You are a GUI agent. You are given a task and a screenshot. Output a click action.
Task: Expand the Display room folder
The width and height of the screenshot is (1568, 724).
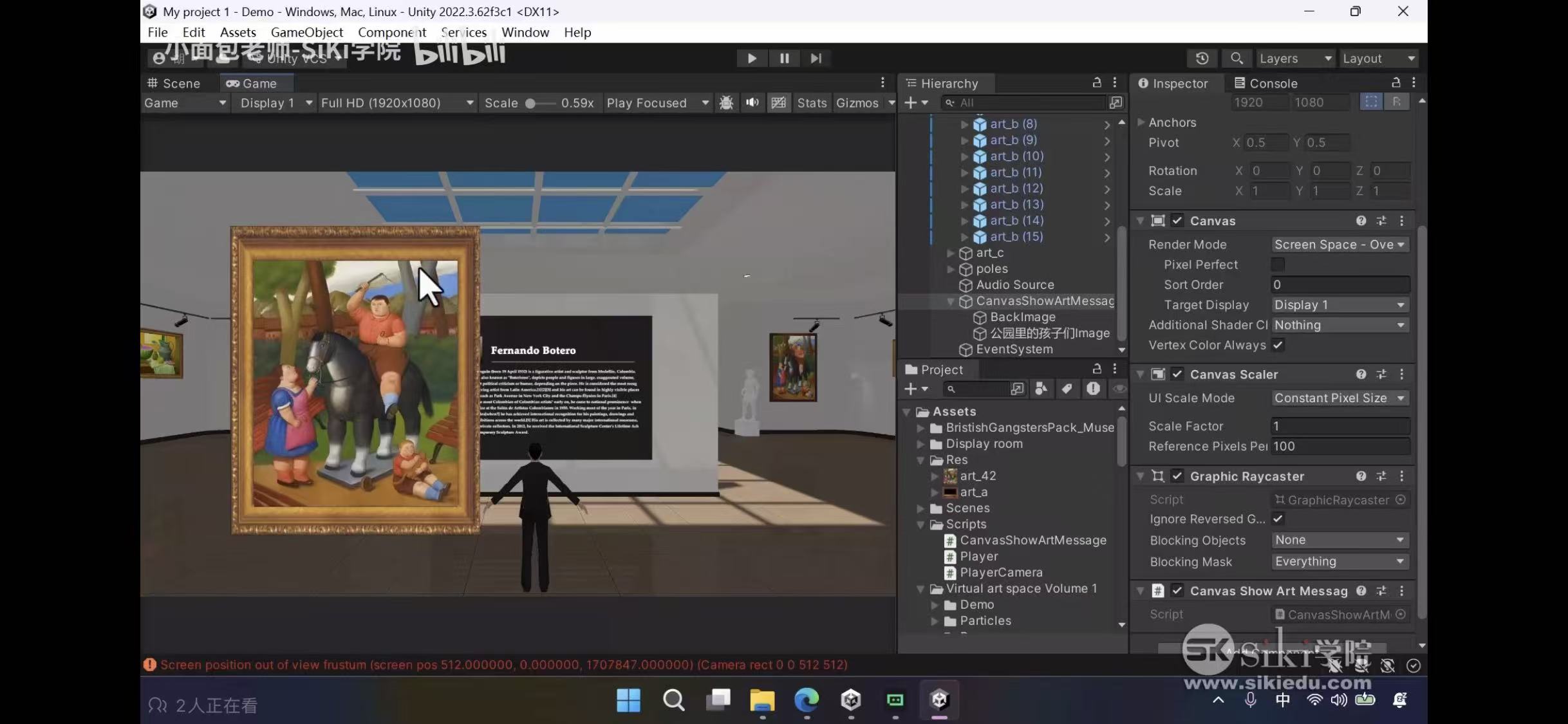pos(920,444)
